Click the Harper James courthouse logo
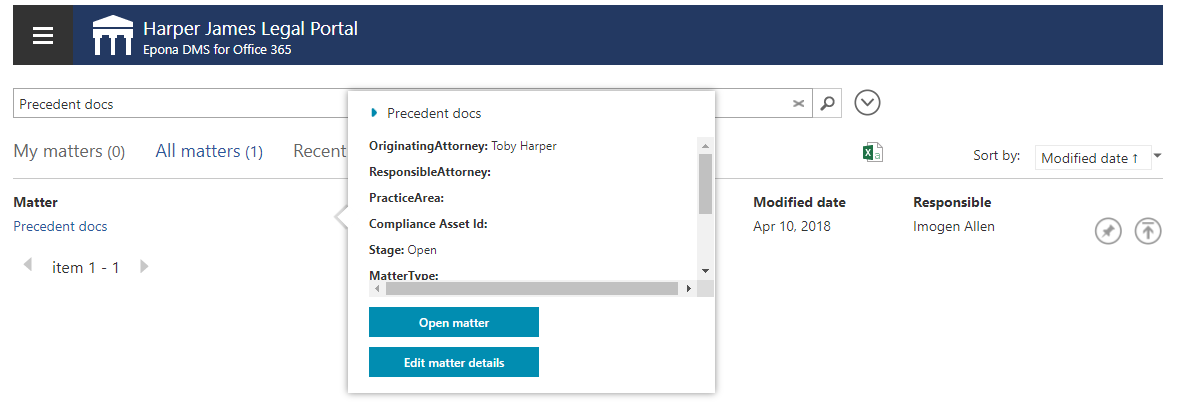 tap(113, 35)
